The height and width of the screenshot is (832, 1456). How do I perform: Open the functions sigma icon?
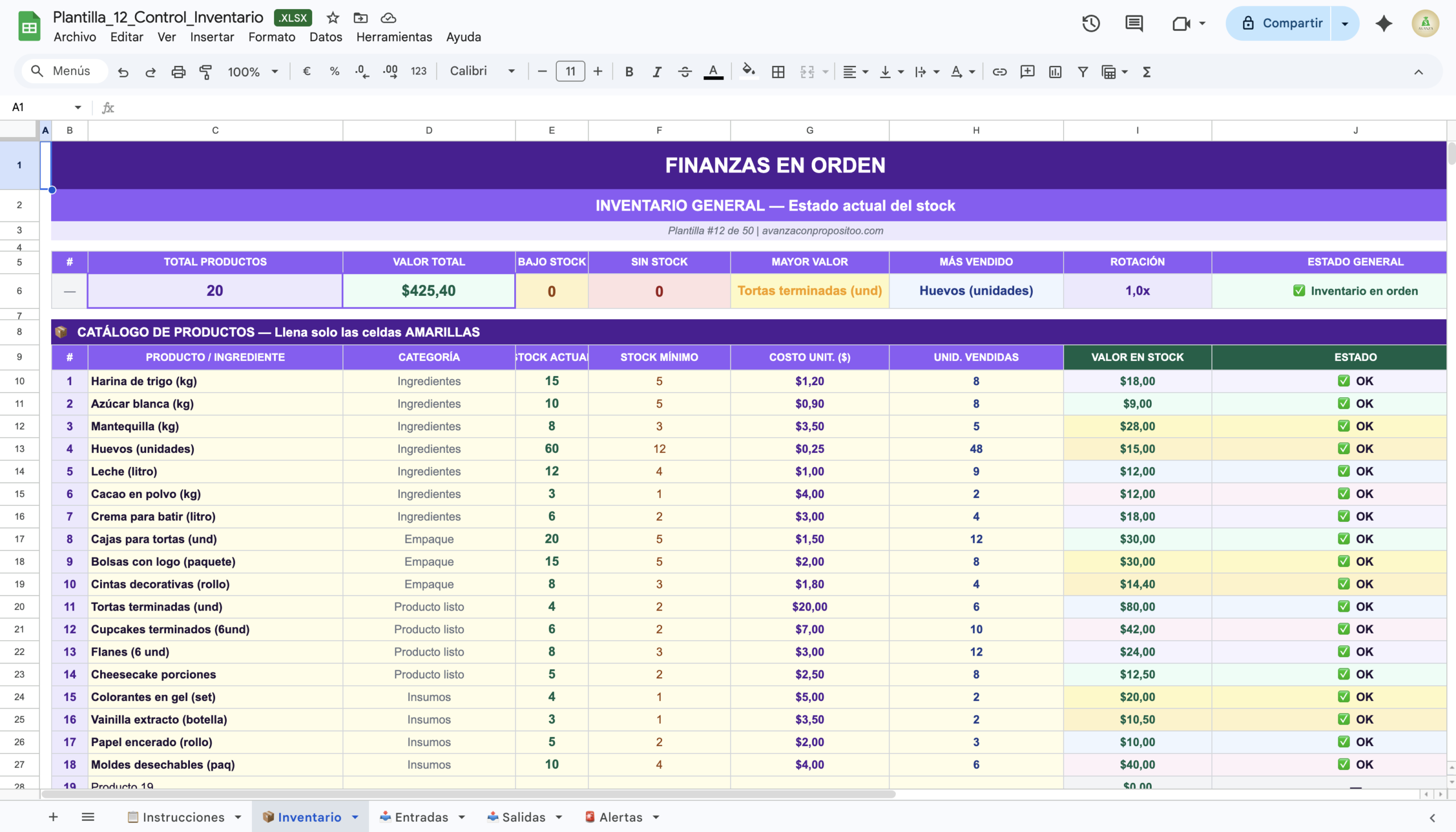point(1147,72)
